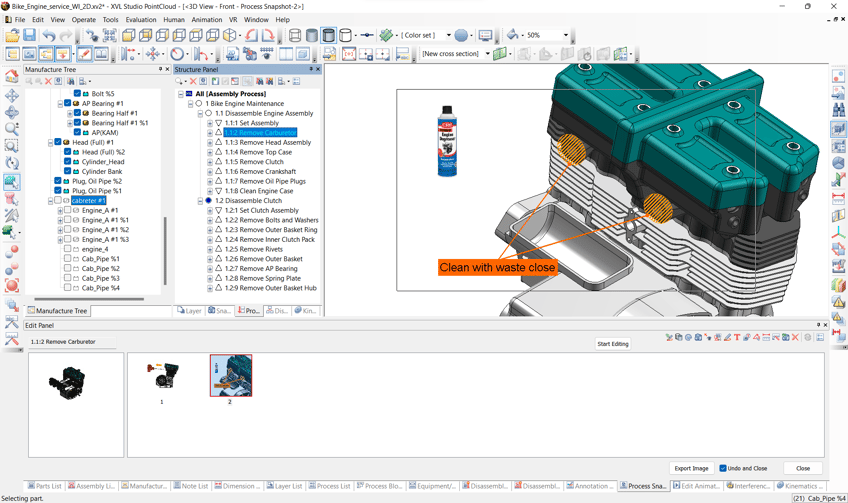The height and width of the screenshot is (503, 848).
Task: Click the red X delete icon in Structure Panel
Action: point(193,82)
